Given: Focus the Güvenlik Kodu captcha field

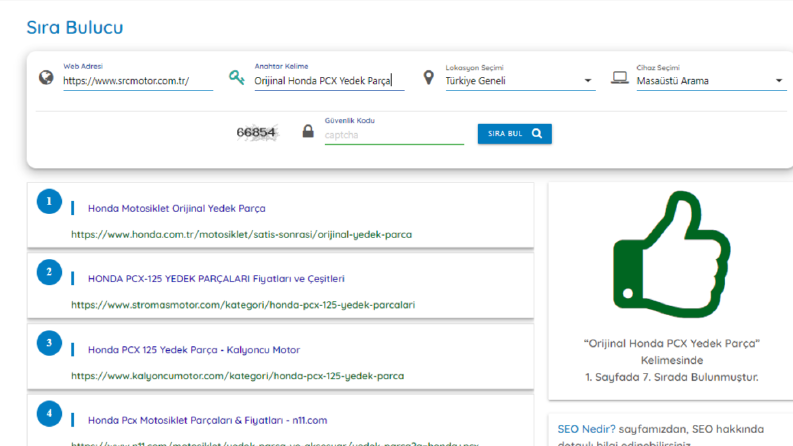Looking at the screenshot, I should tap(394, 135).
